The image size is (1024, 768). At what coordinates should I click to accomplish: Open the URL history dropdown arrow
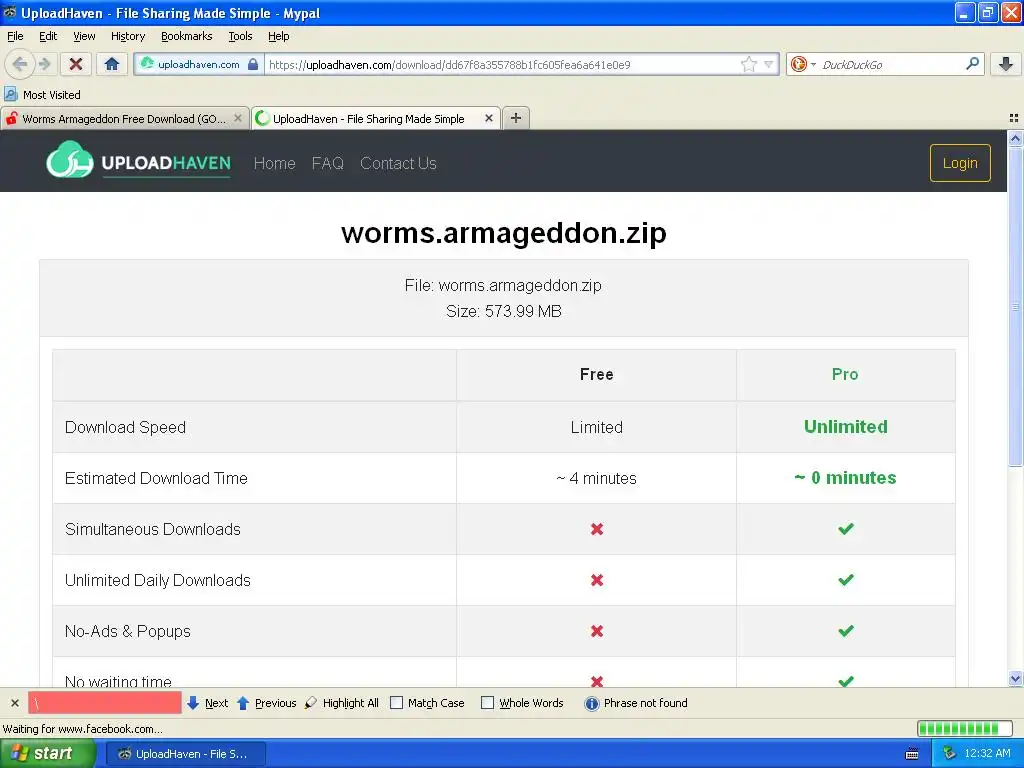[x=769, y=64]
